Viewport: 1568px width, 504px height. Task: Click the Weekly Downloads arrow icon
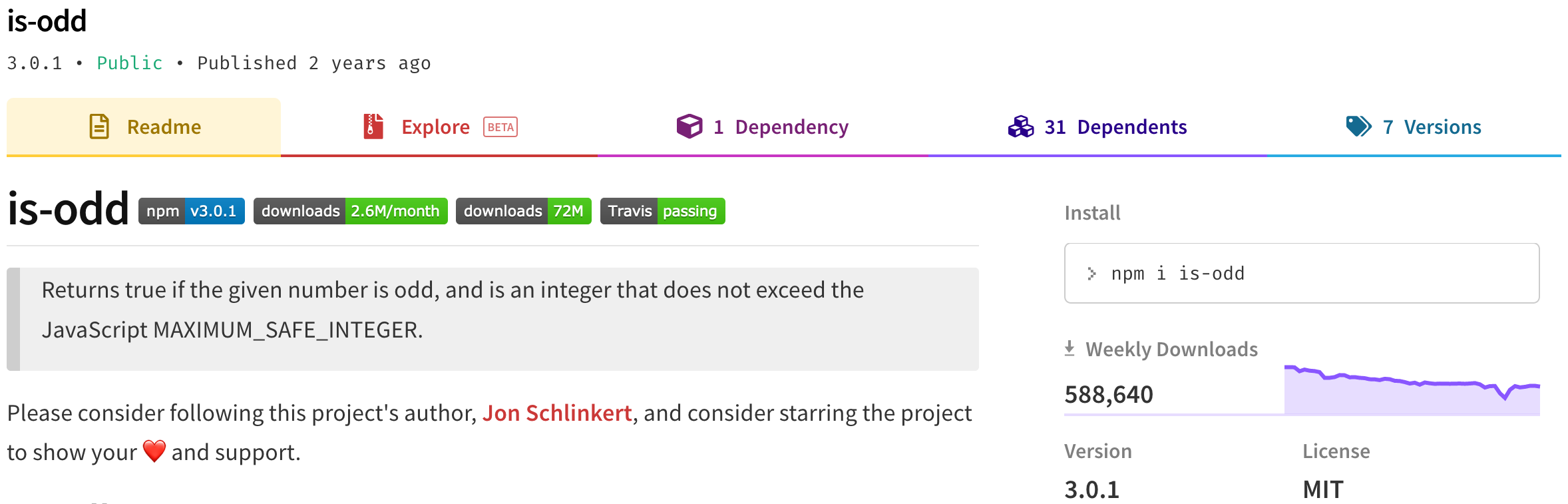[x=1070, y=348]
